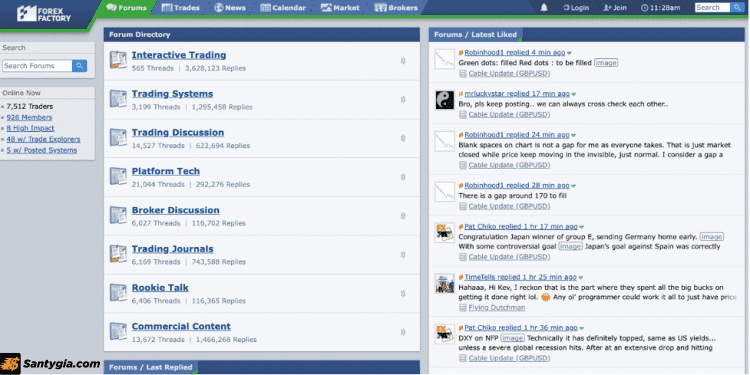Click the search magnifier in top bar
Screen dimensions: 750x375
[737, 8]
